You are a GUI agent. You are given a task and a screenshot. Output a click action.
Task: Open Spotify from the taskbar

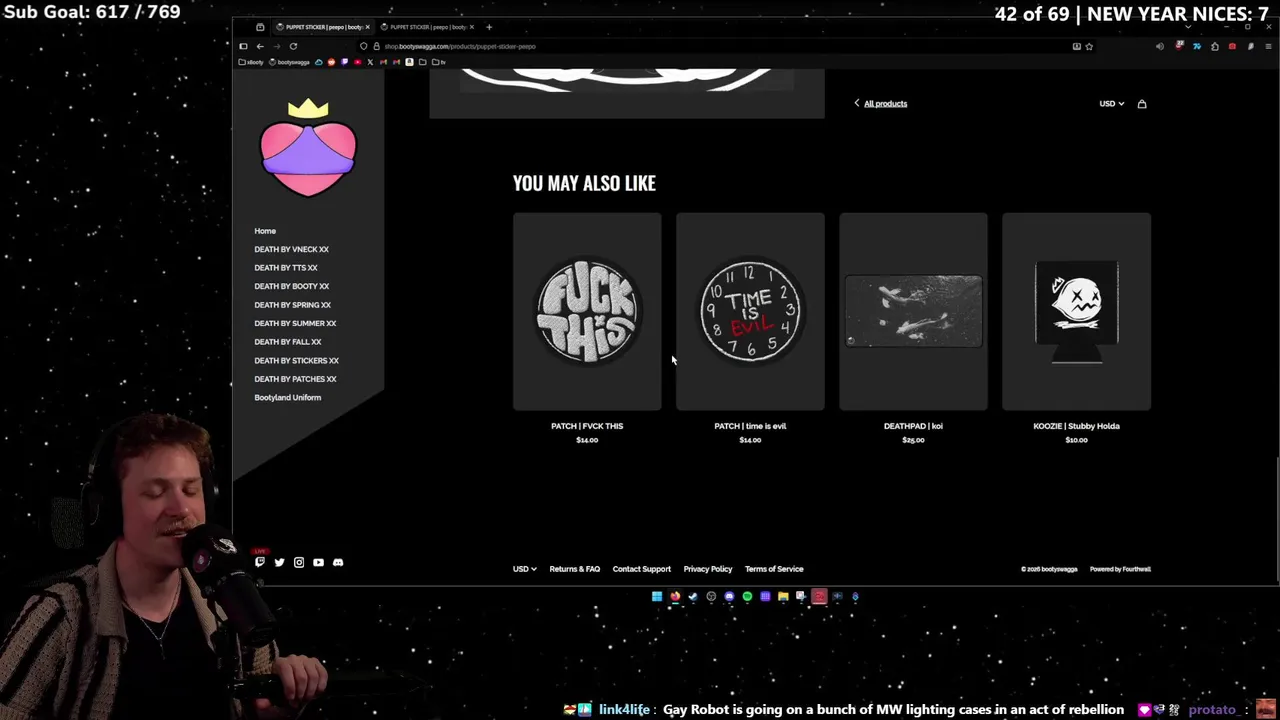point(747,596)
